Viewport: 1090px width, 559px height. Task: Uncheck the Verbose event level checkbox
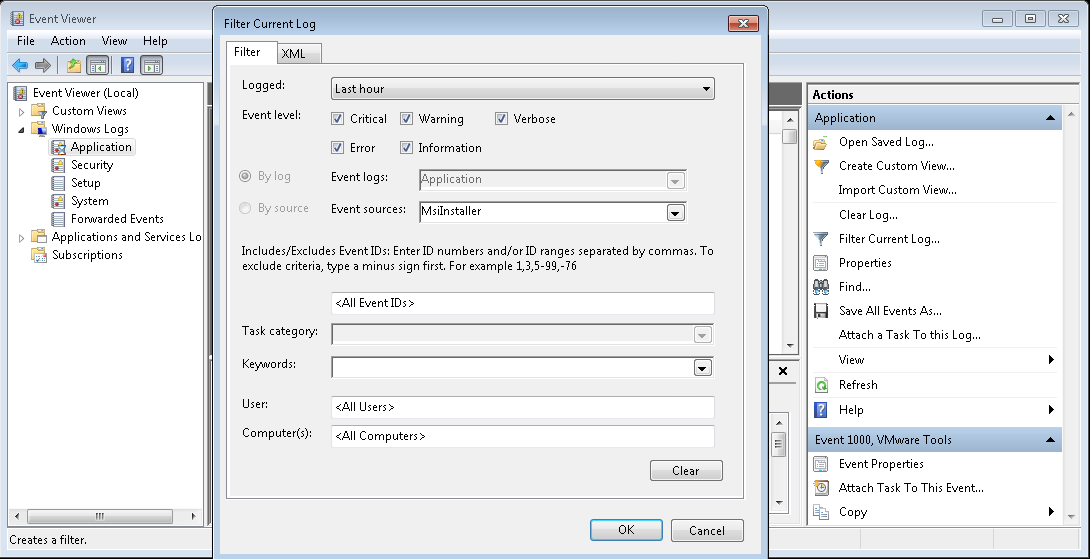click(x=501, y=119)
